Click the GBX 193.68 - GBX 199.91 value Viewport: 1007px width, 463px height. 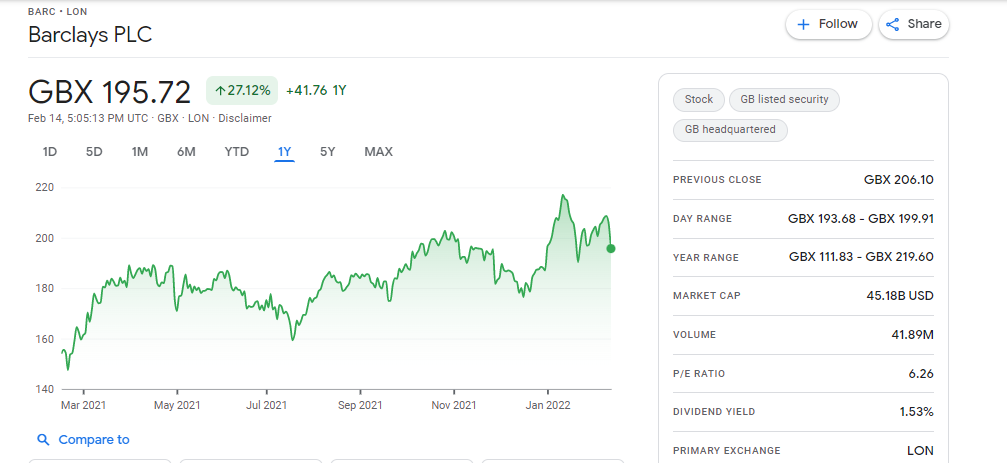click(861, 219)
